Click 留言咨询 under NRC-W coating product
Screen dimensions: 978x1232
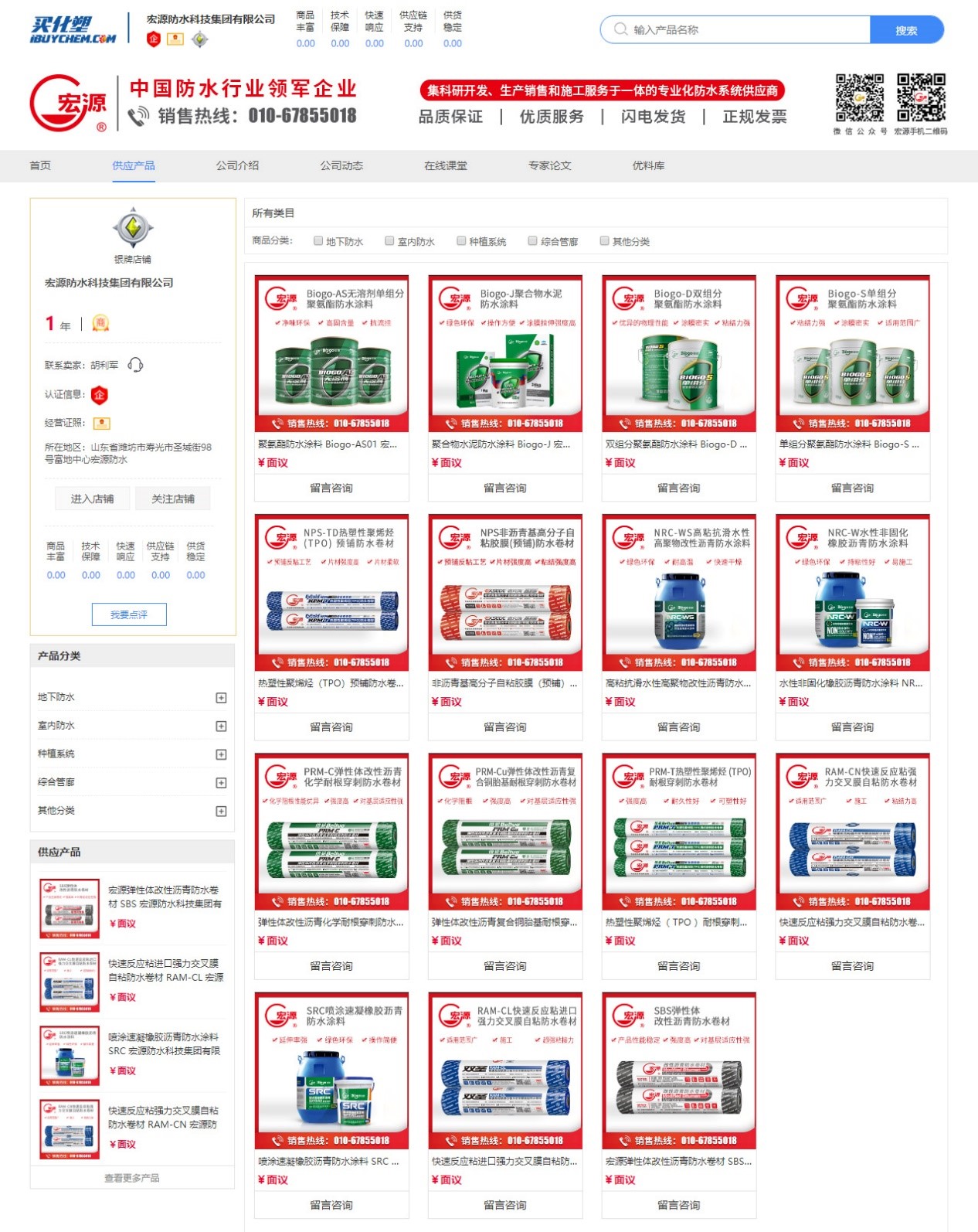click(x=853, y=727)
